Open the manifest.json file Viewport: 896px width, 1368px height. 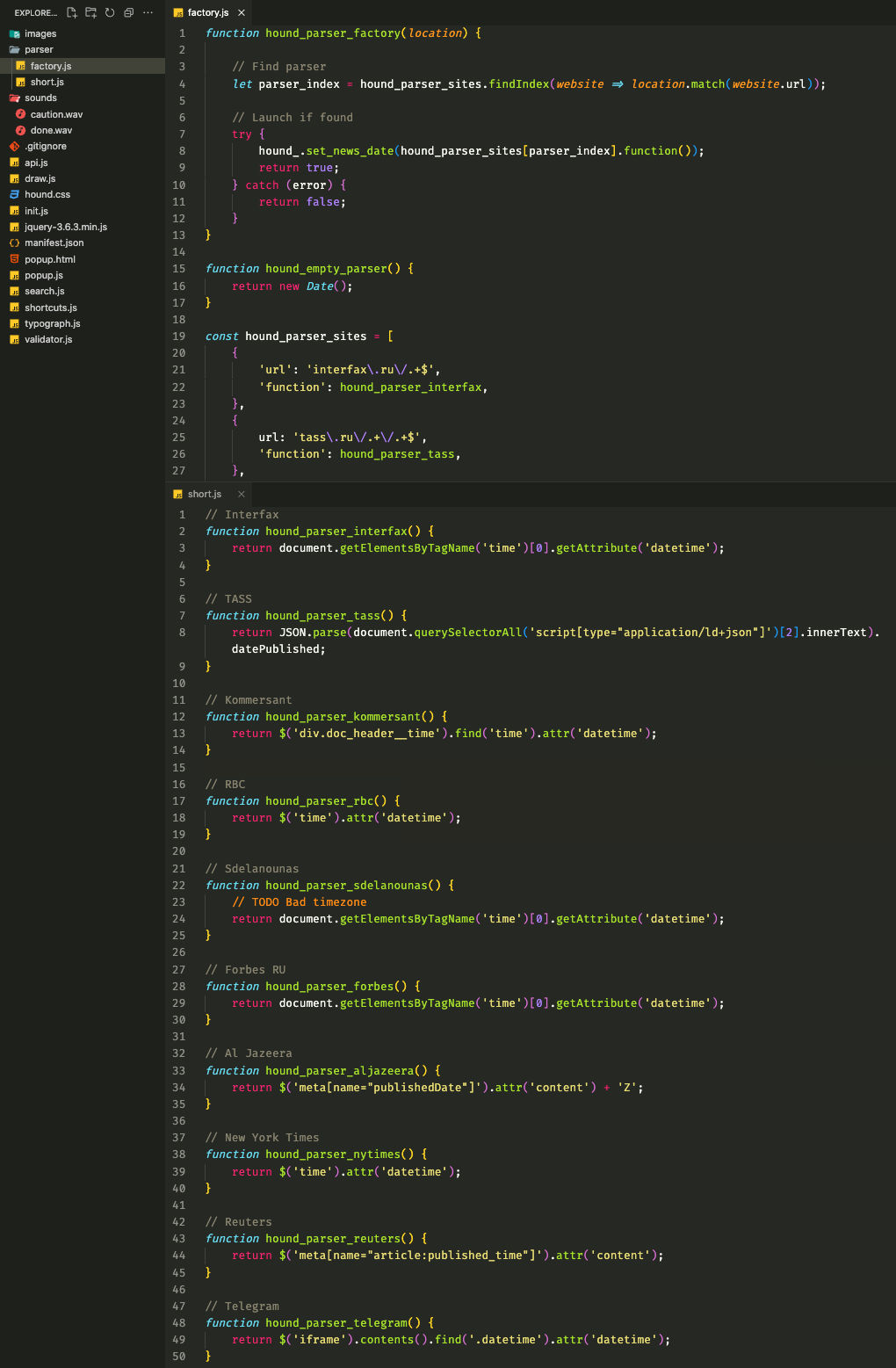[83, 242]
